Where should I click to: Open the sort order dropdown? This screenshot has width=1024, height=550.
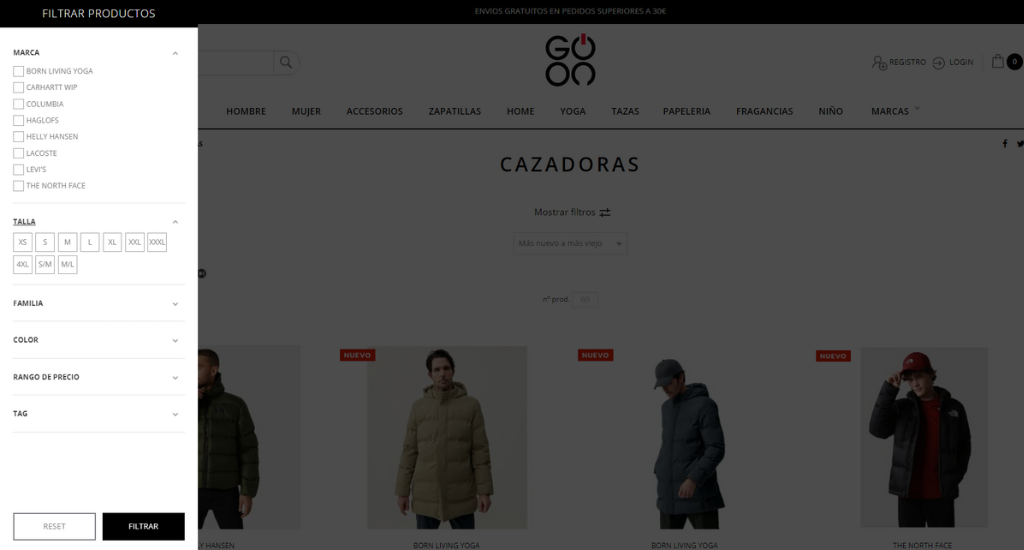coord(570,243)
